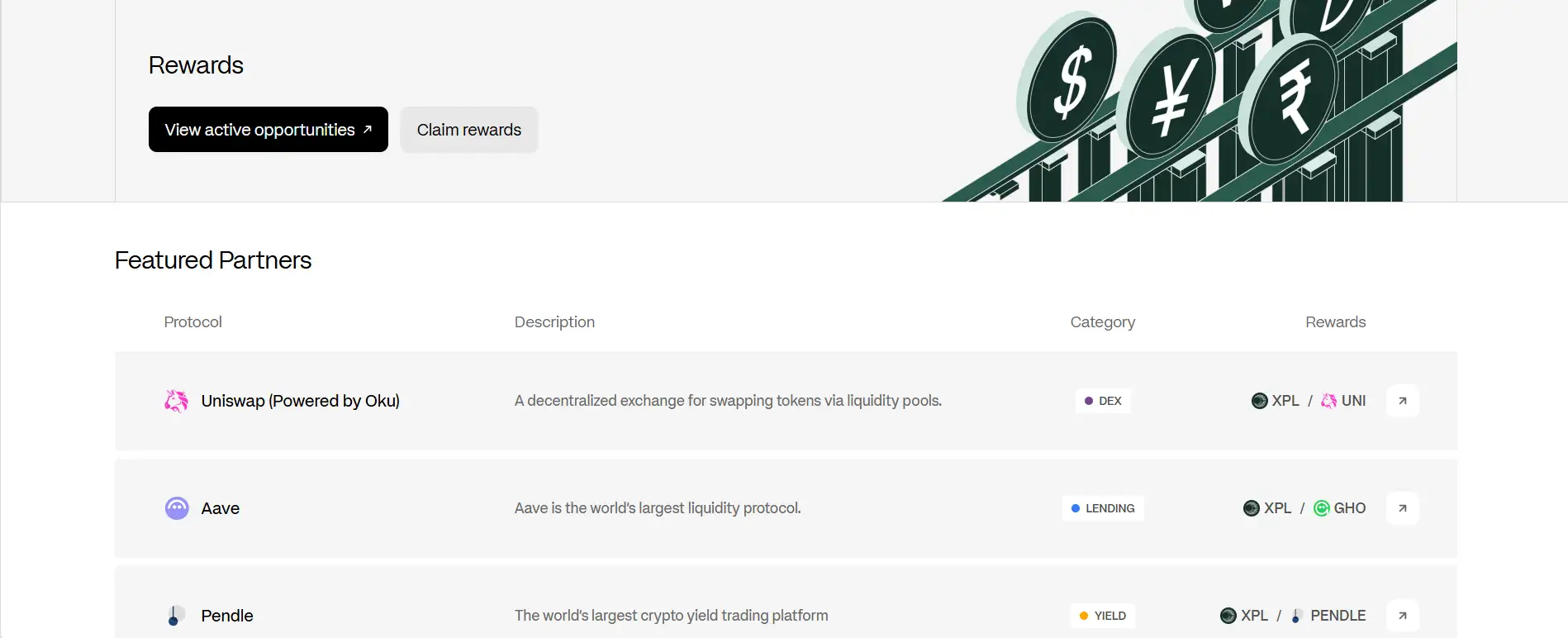Select the LENDING category tag
Image resolution: width=1568 pixels, height=638 pixels.
tap(1103, 508)
